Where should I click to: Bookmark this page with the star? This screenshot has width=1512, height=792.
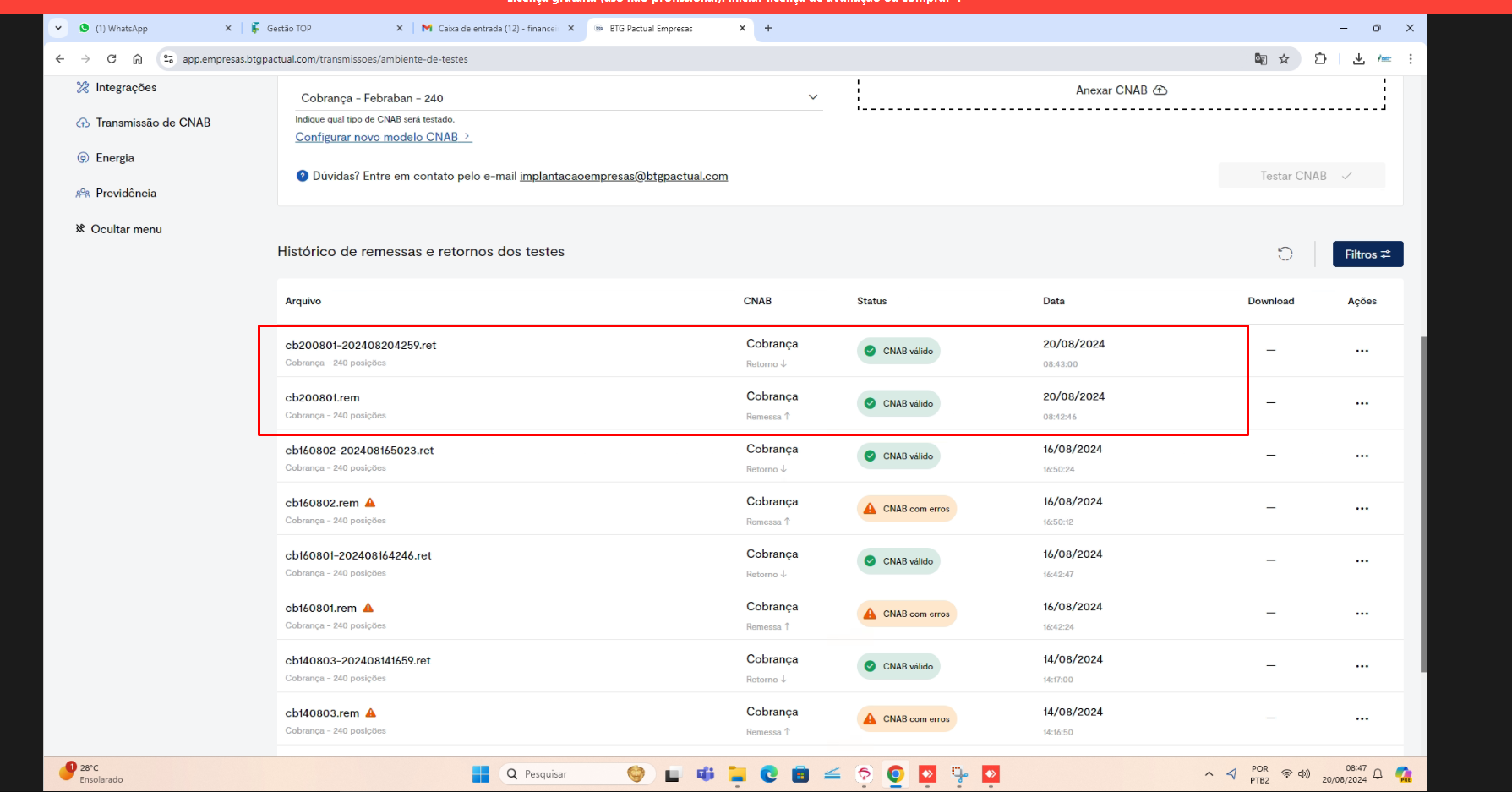1284,59
